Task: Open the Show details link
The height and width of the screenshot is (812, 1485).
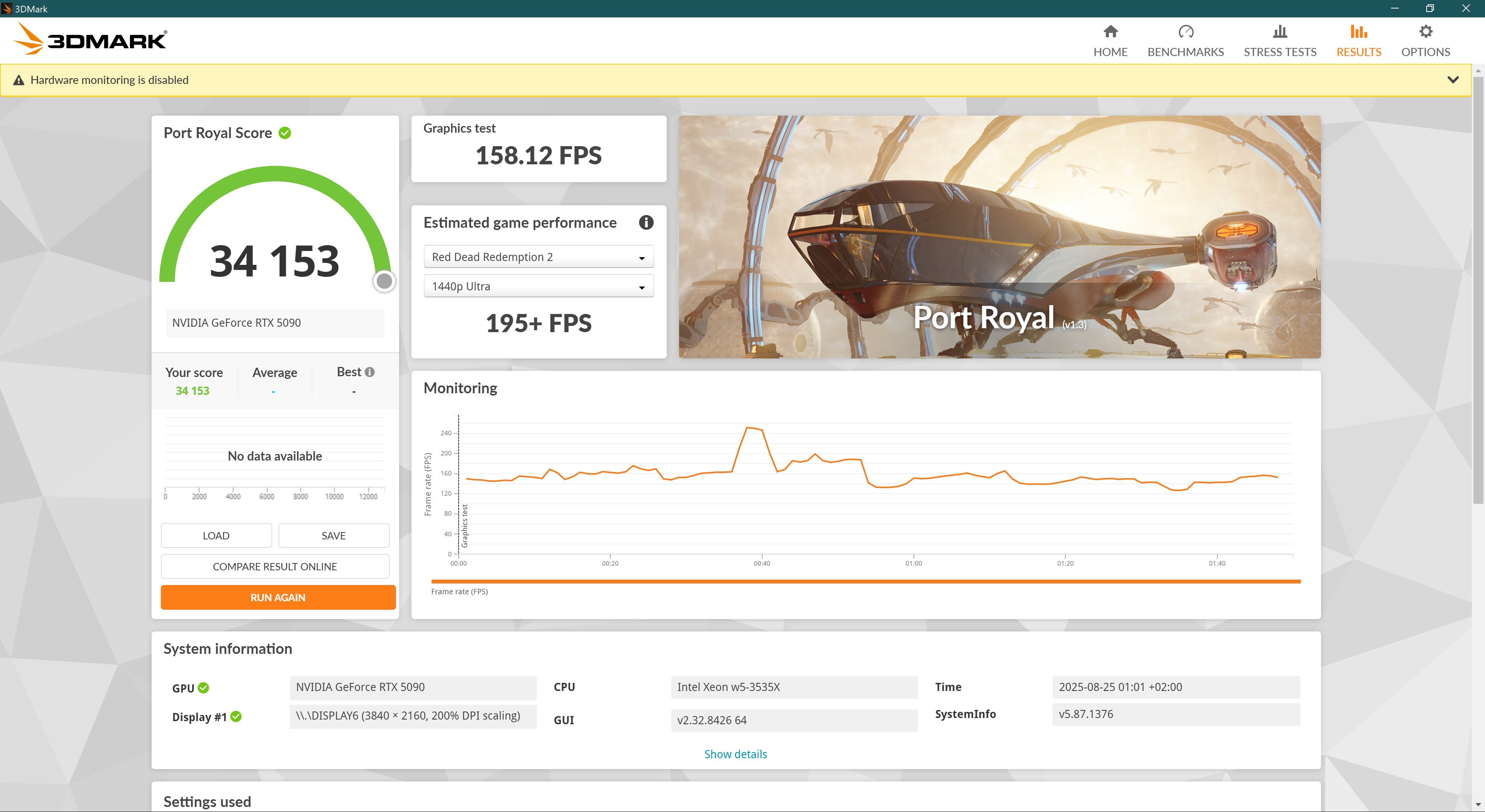Action: point(736,754)
